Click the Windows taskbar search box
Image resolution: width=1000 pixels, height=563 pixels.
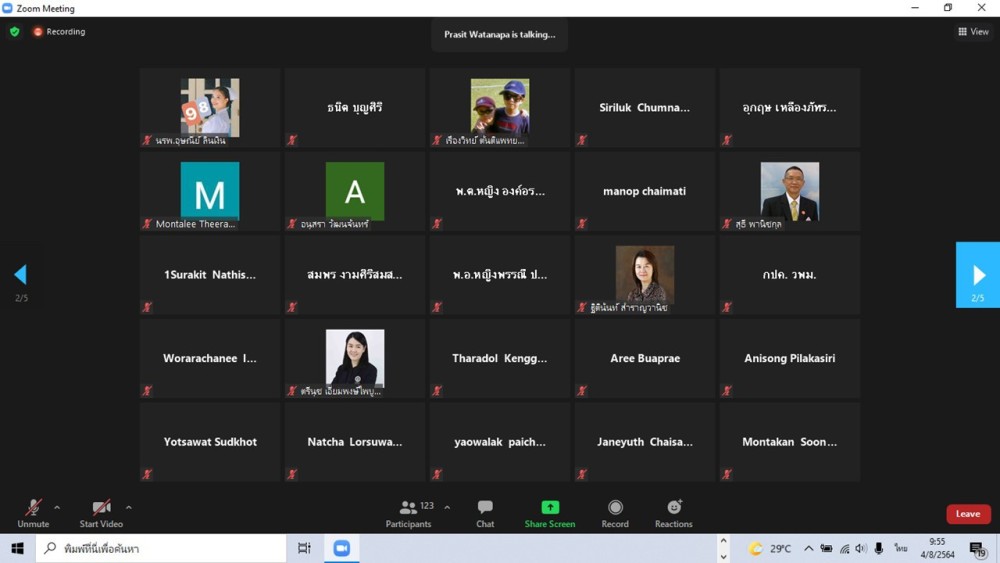pyautogui.click(x=162, y=548)
